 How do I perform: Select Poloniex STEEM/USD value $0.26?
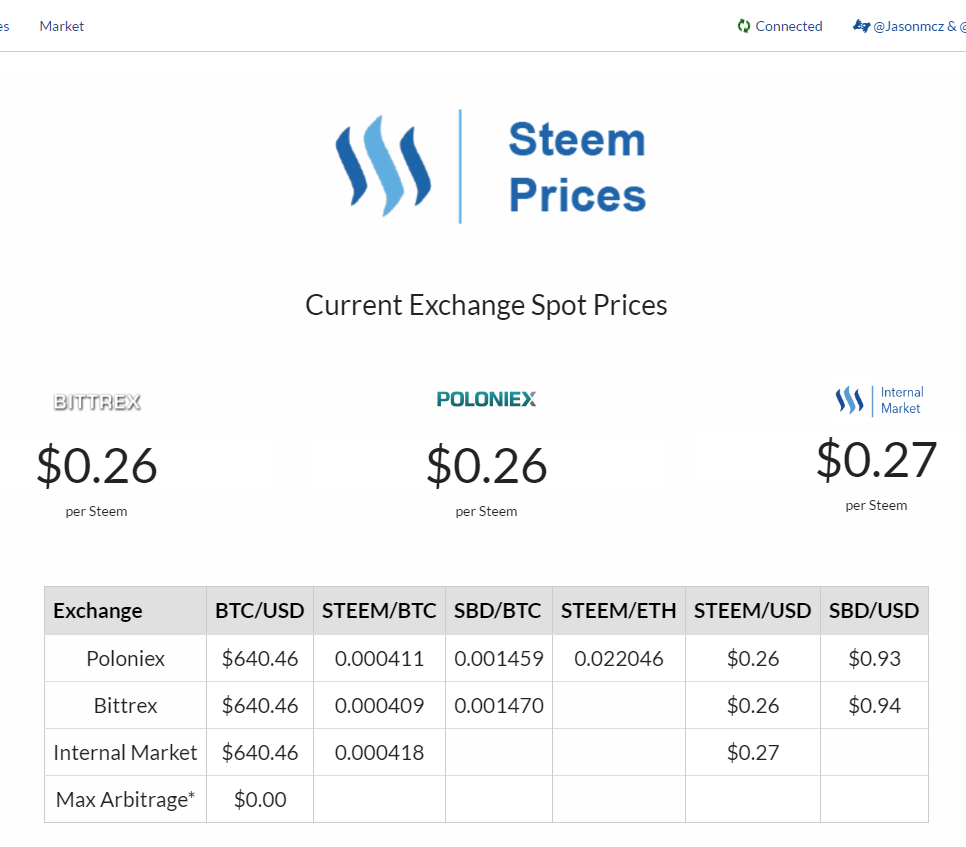[x=753, y=659]
